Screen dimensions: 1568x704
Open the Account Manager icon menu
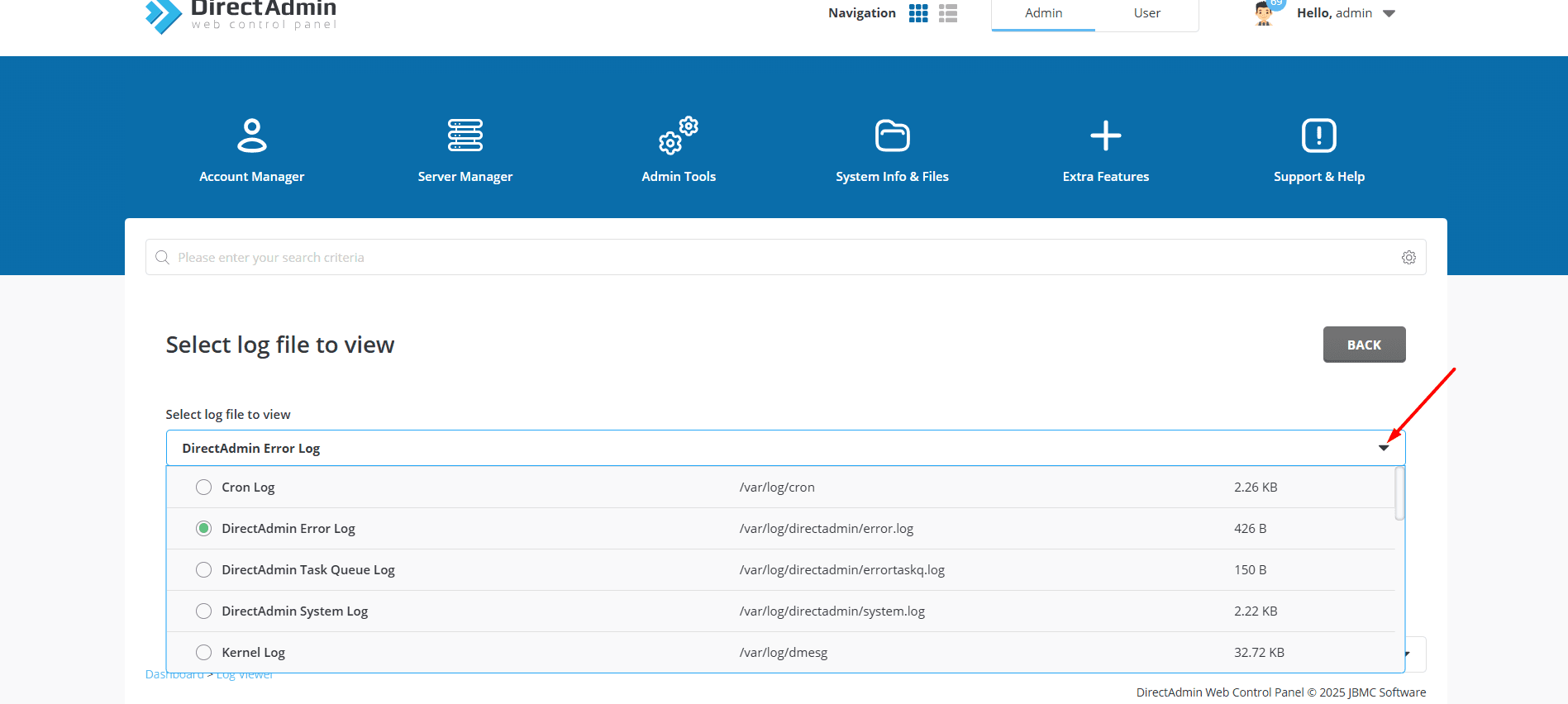click(x=251, y=136)
